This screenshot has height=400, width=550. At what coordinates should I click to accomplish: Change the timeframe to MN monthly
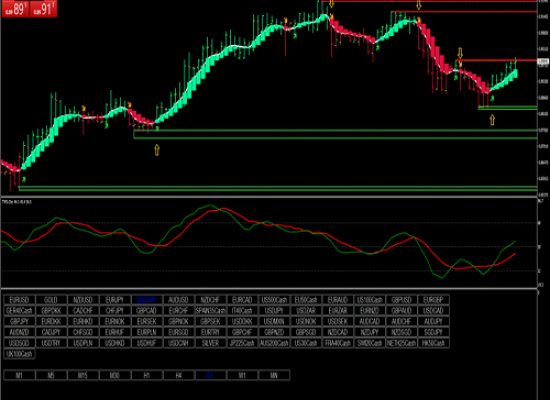(x=274, y=375)
